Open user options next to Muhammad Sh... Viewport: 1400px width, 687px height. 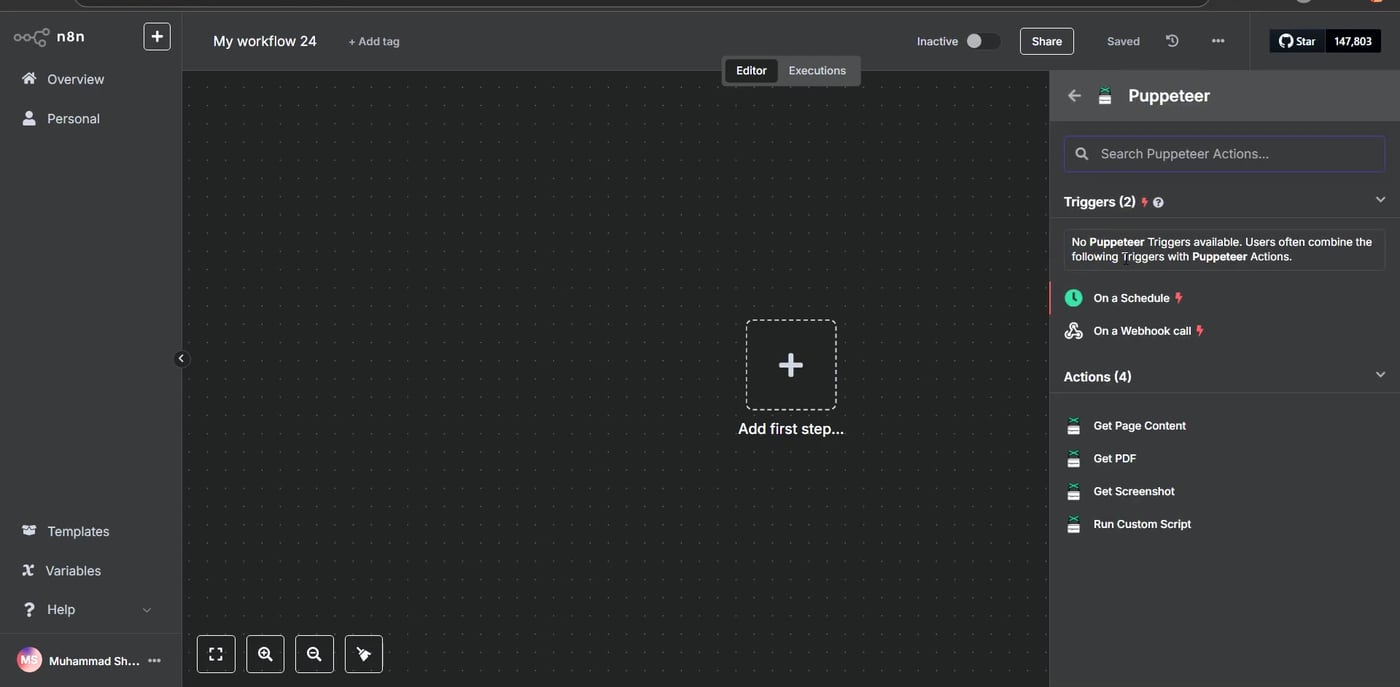click(x=154, y=661)
